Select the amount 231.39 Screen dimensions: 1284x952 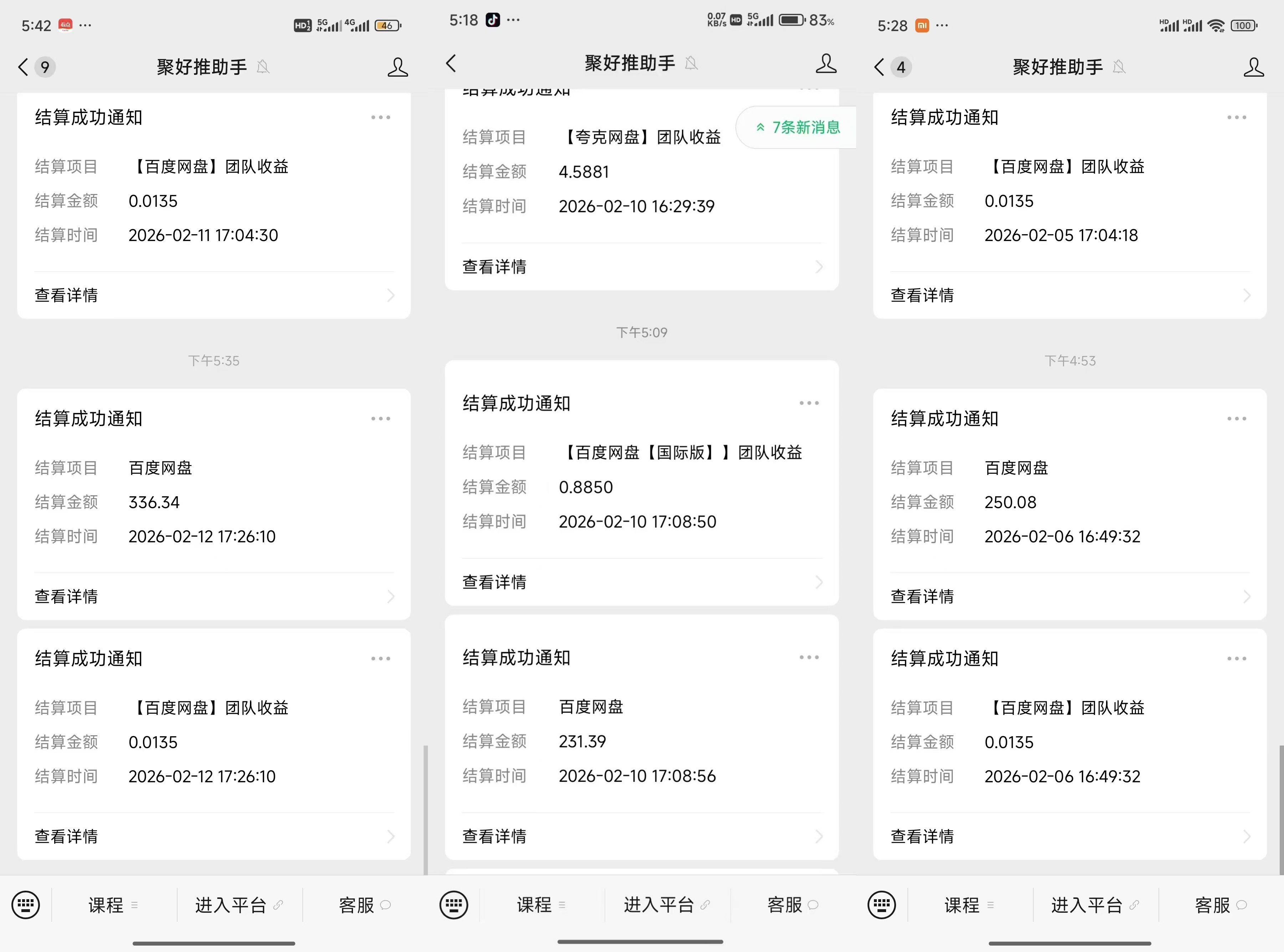[582, 741]
